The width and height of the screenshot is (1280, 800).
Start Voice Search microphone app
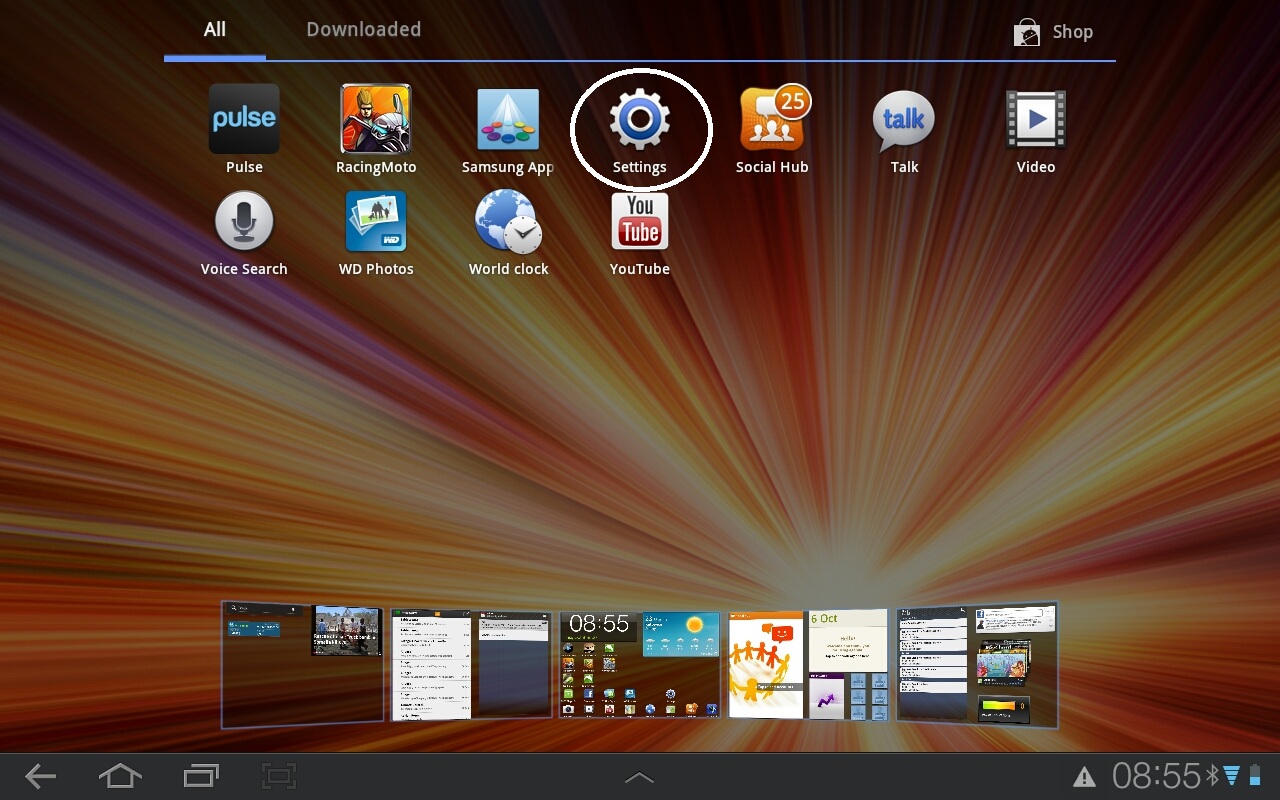pos(244,232)
